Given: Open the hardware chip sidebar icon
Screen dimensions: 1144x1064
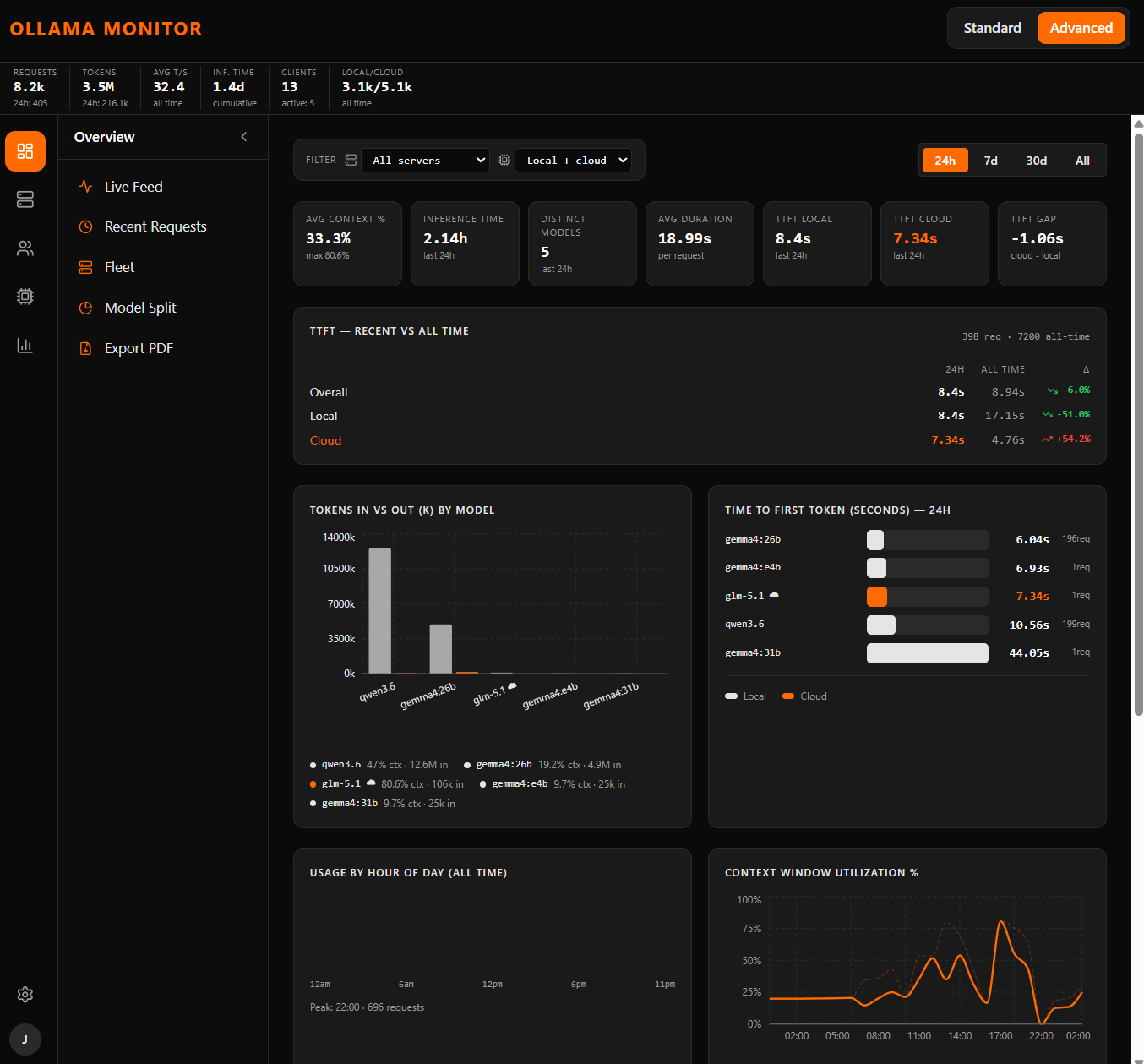Looking at the screenshot, I should [x=25, y=297].
